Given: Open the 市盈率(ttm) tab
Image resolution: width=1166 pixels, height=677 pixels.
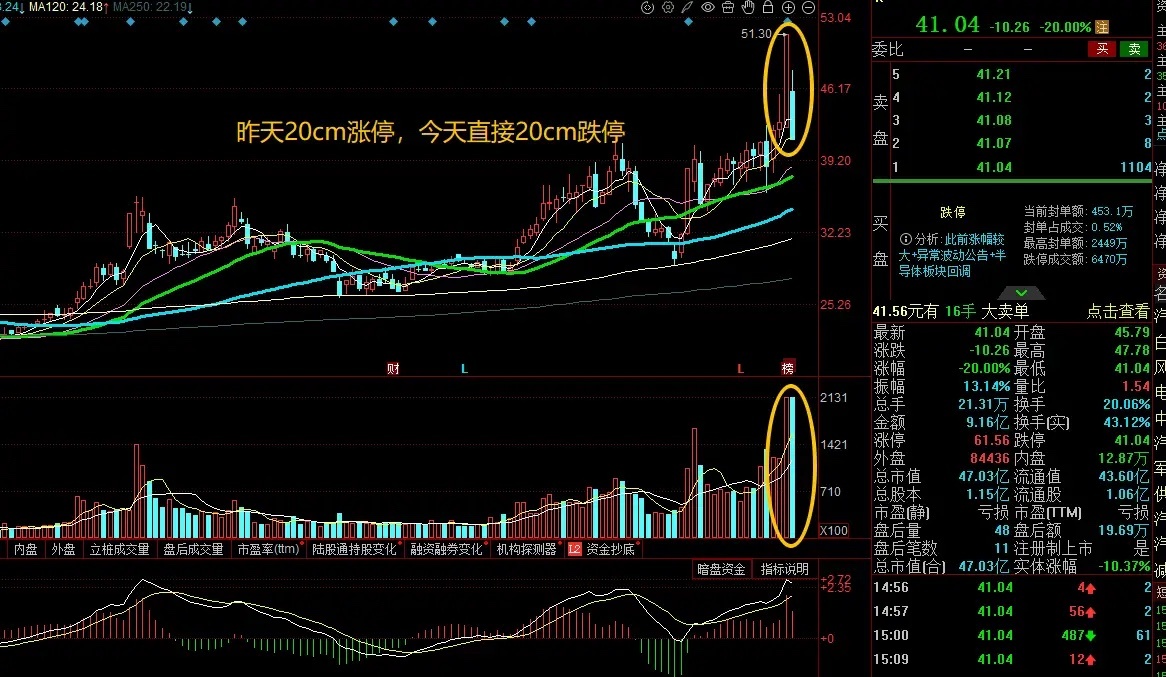Looking at the screenshot, I should click(268, 549).
